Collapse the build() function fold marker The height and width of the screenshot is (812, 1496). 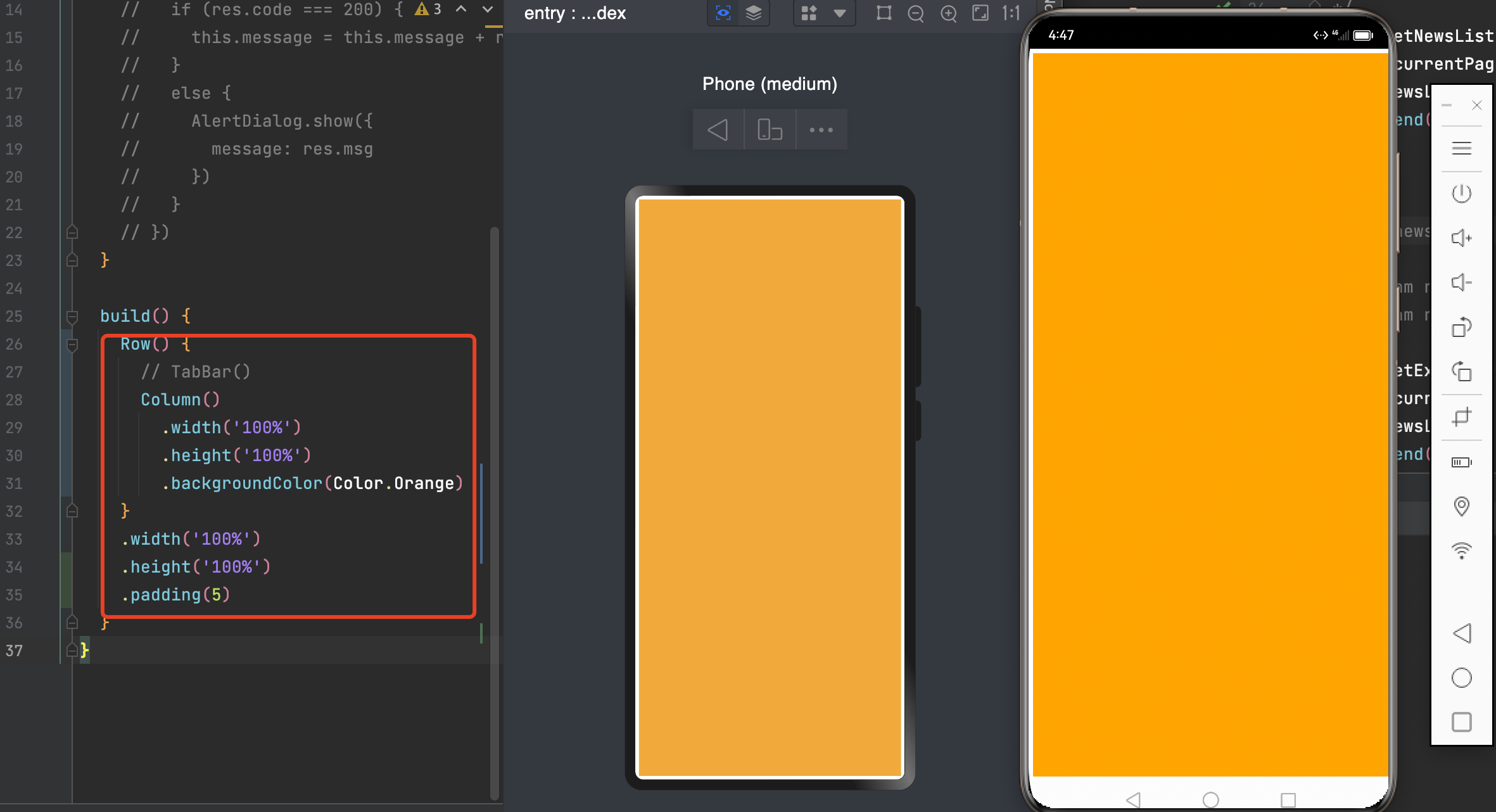72,316
